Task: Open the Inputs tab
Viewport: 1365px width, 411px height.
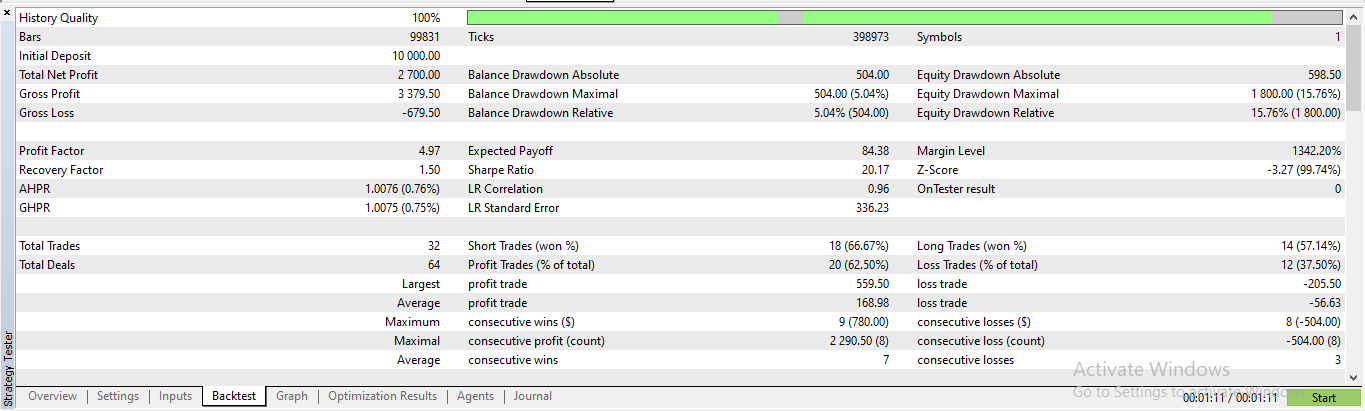Action: click(175, 396)
